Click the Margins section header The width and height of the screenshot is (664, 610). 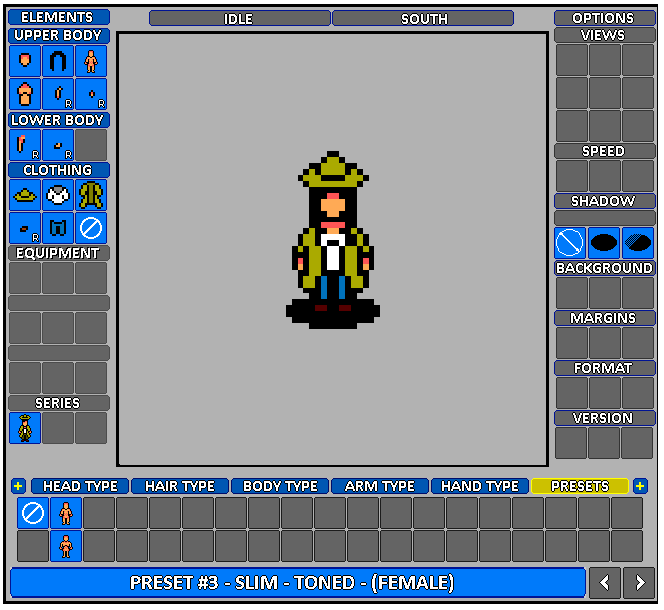(x=605, y=318)
